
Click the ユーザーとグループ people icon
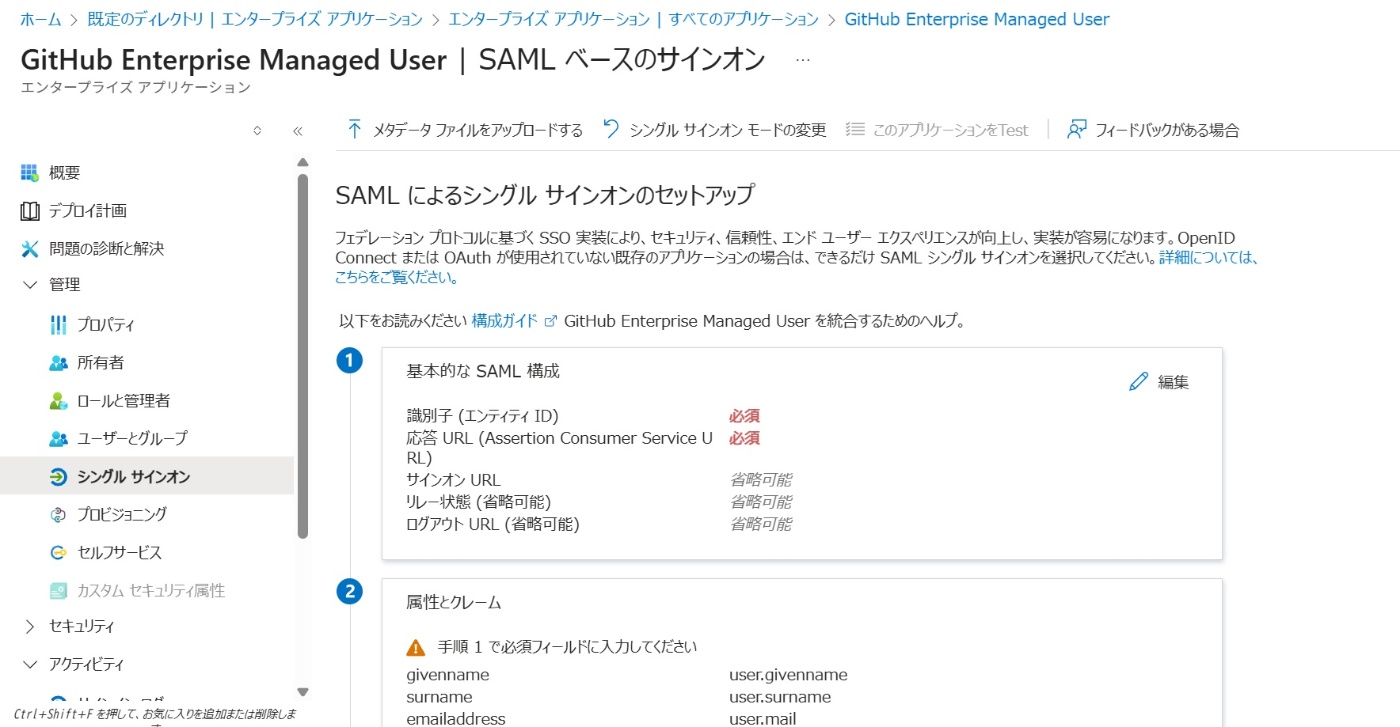58,439
